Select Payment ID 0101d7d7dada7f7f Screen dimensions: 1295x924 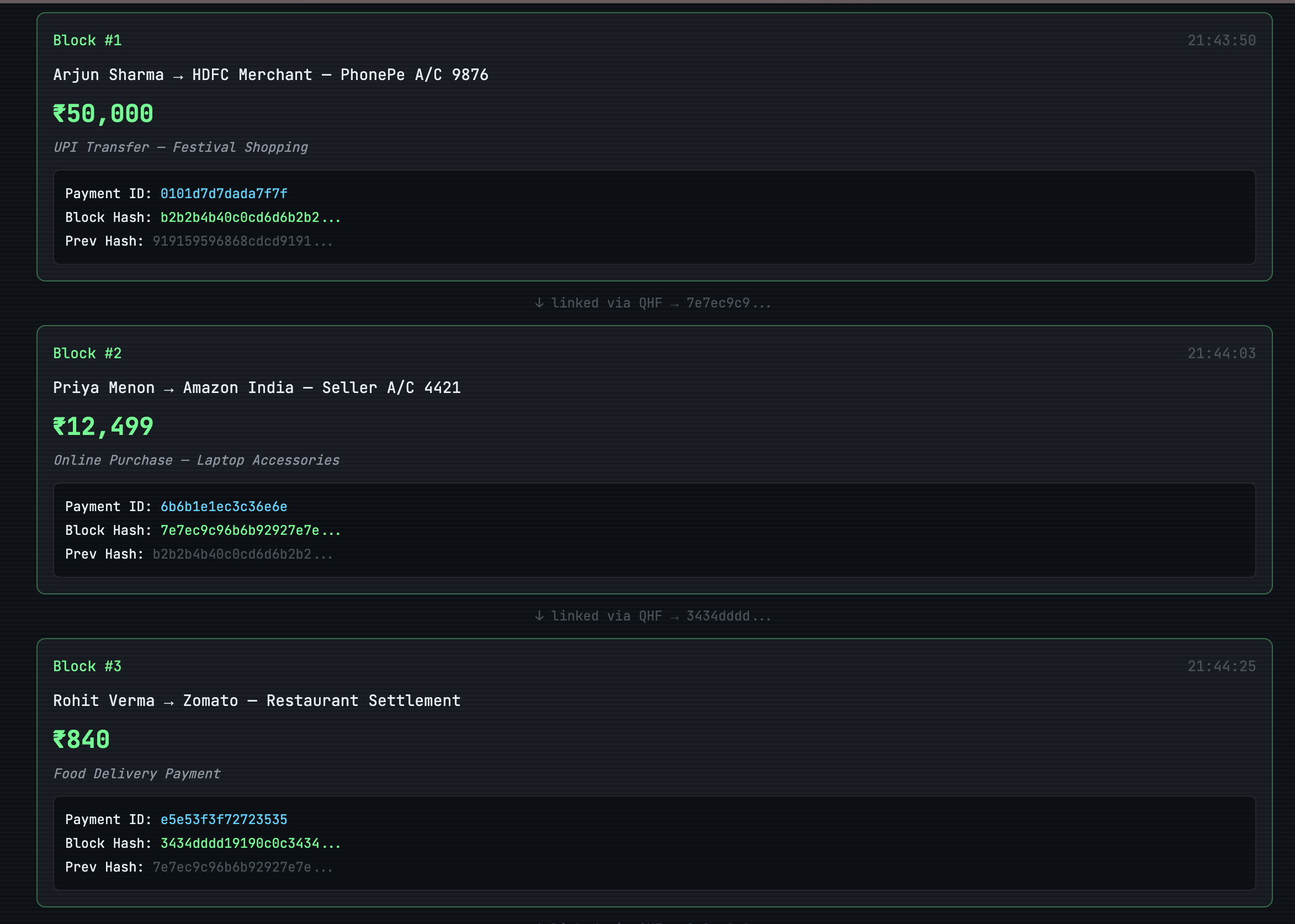[x=224, y=193]
